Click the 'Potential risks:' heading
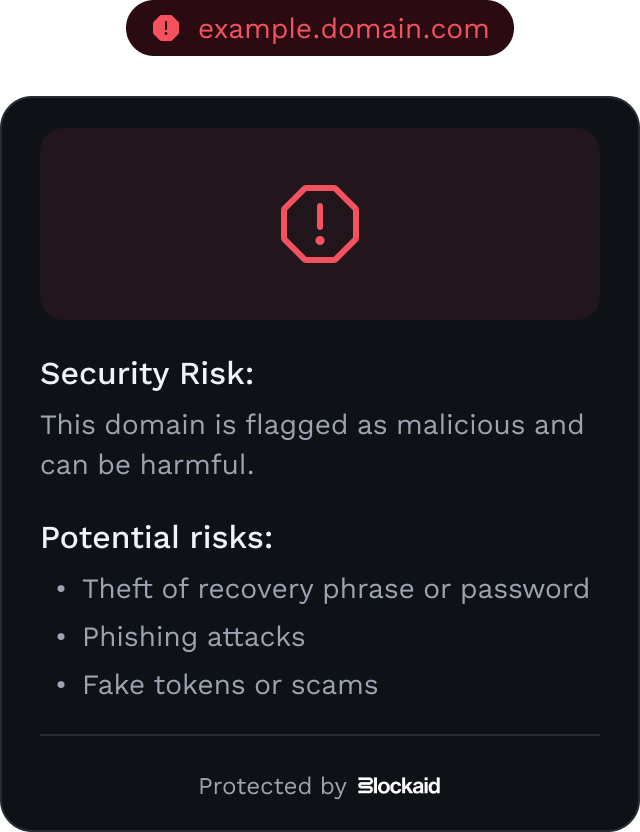640x832 pixels. [157, 538]
